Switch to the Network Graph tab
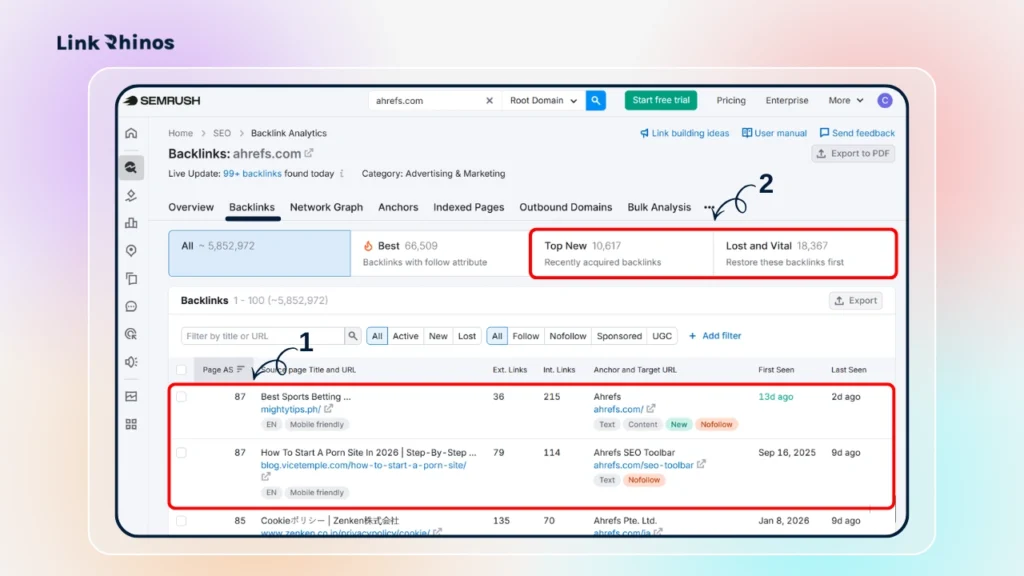 click(x=326, y=207)
